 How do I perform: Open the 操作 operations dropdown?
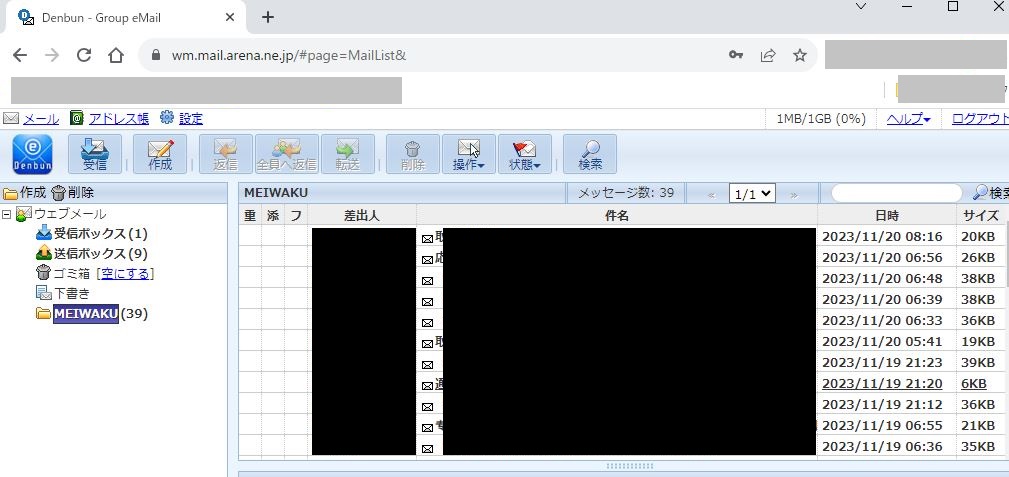click(468, 154)
